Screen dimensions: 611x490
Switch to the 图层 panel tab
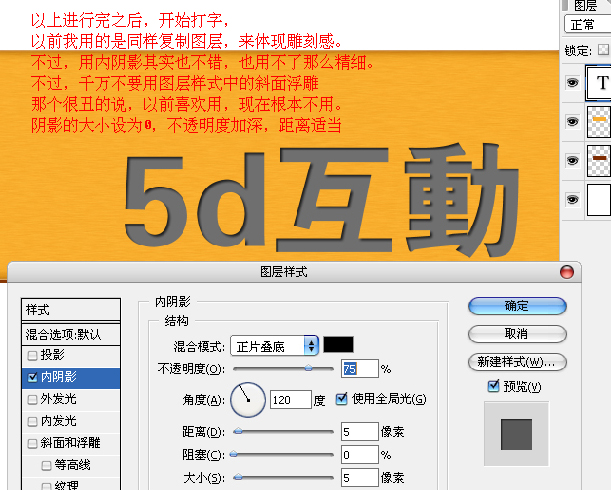click(x=585, y=5)
